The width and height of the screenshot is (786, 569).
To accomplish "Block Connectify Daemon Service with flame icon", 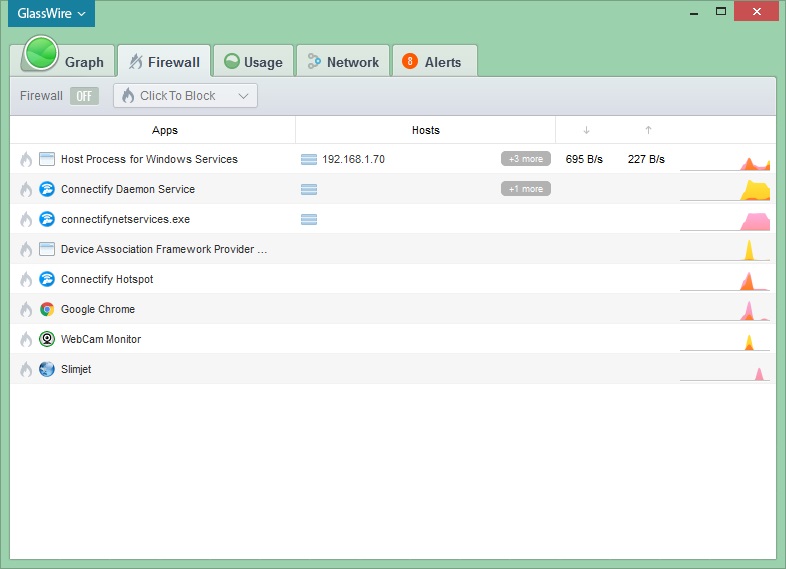I will 26,189.
